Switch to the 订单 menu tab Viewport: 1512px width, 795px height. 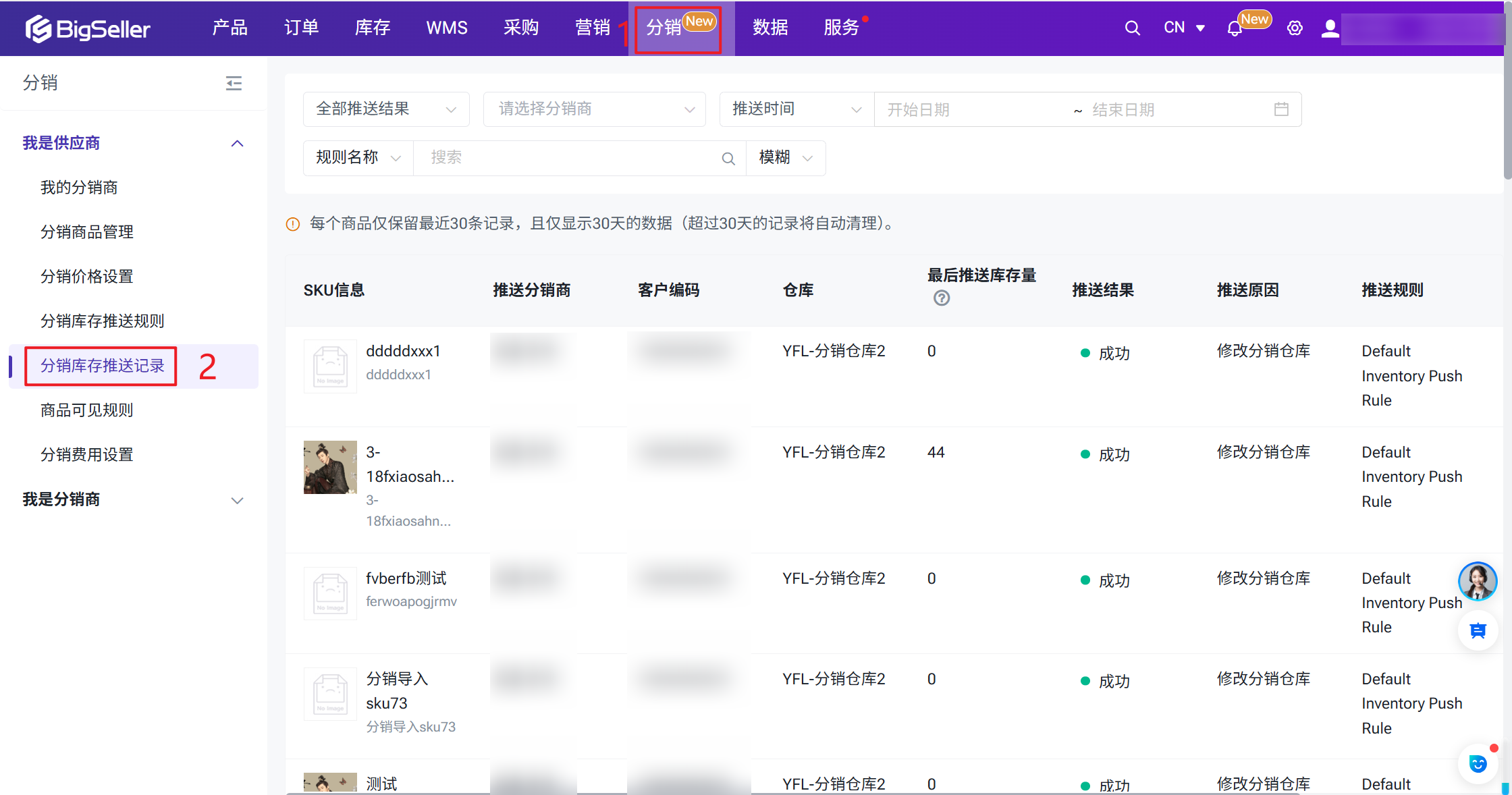pyautogui.click(x=301, y=28)
